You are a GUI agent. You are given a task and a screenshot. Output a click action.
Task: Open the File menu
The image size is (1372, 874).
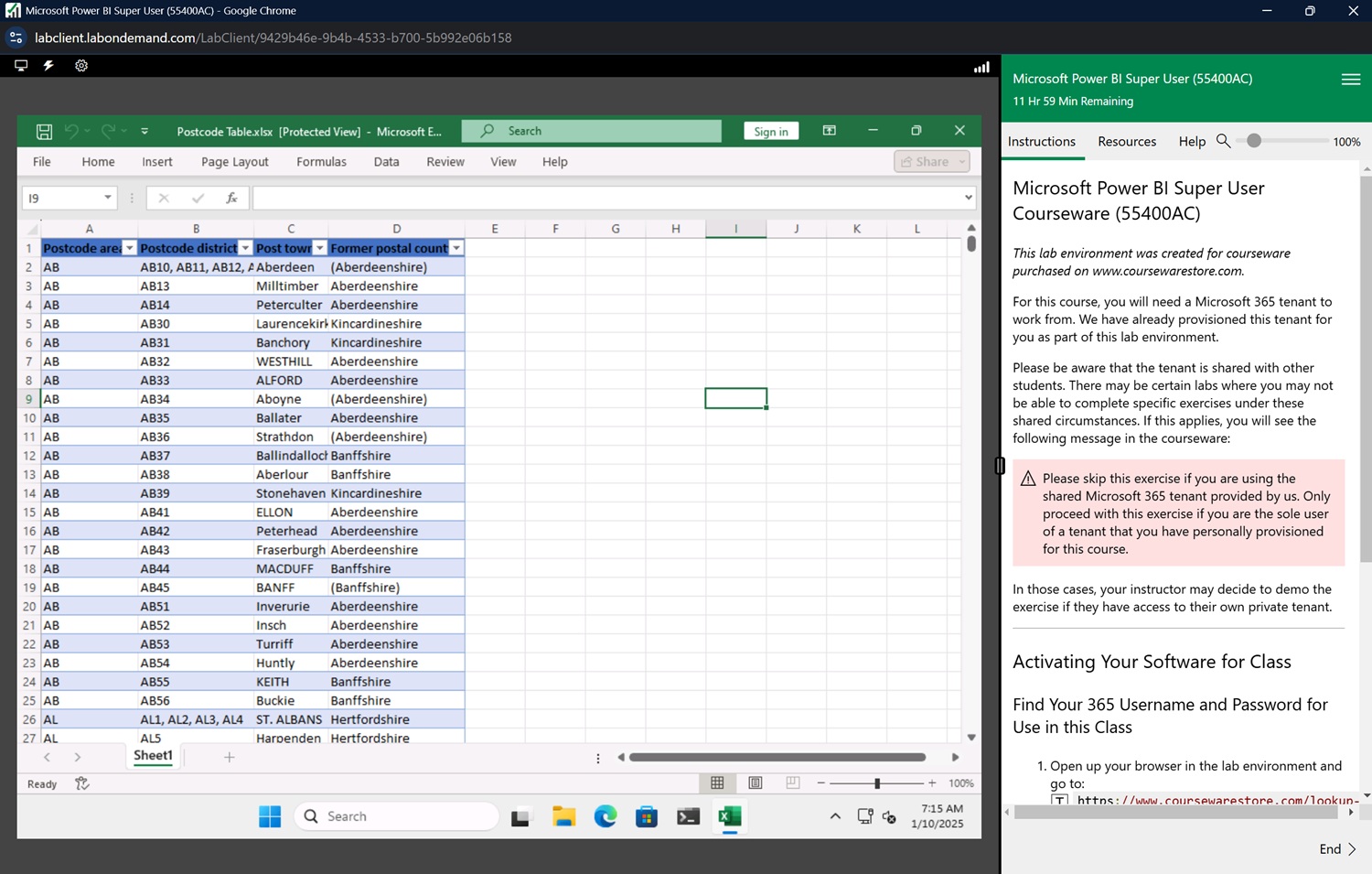42,161
